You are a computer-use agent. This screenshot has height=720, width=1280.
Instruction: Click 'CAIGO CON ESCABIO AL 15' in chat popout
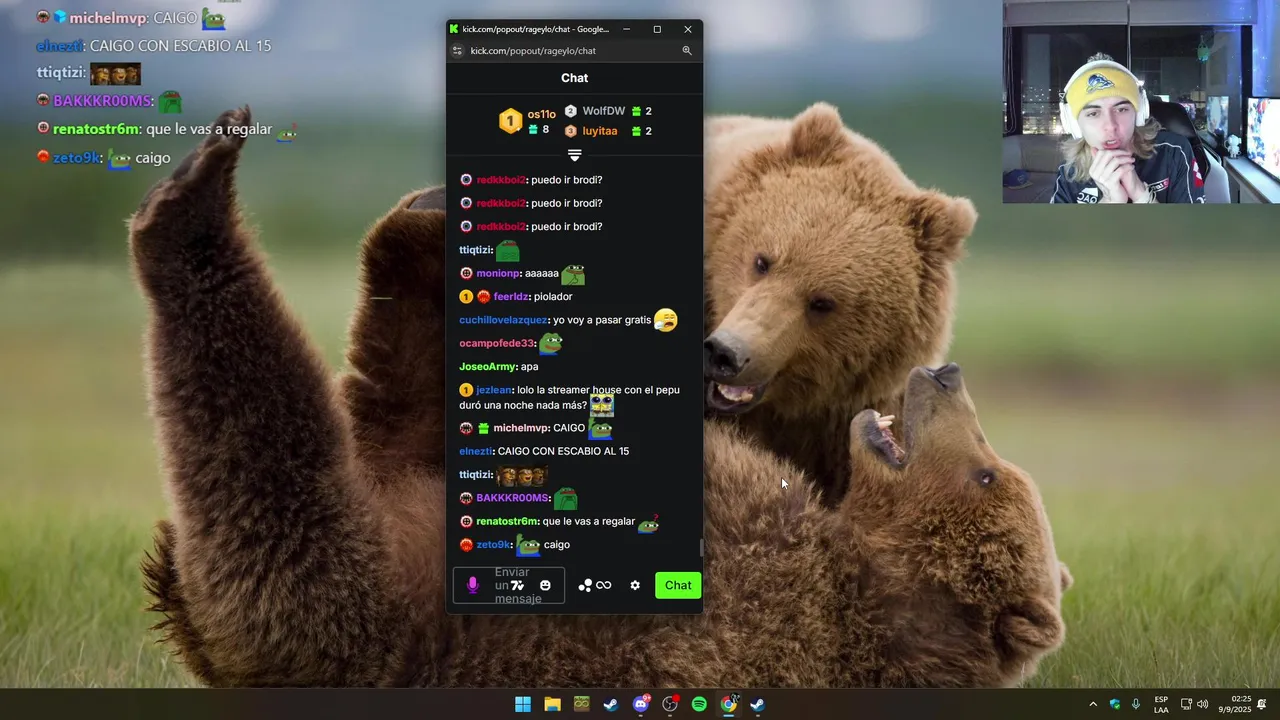click(x=563, y=451)
